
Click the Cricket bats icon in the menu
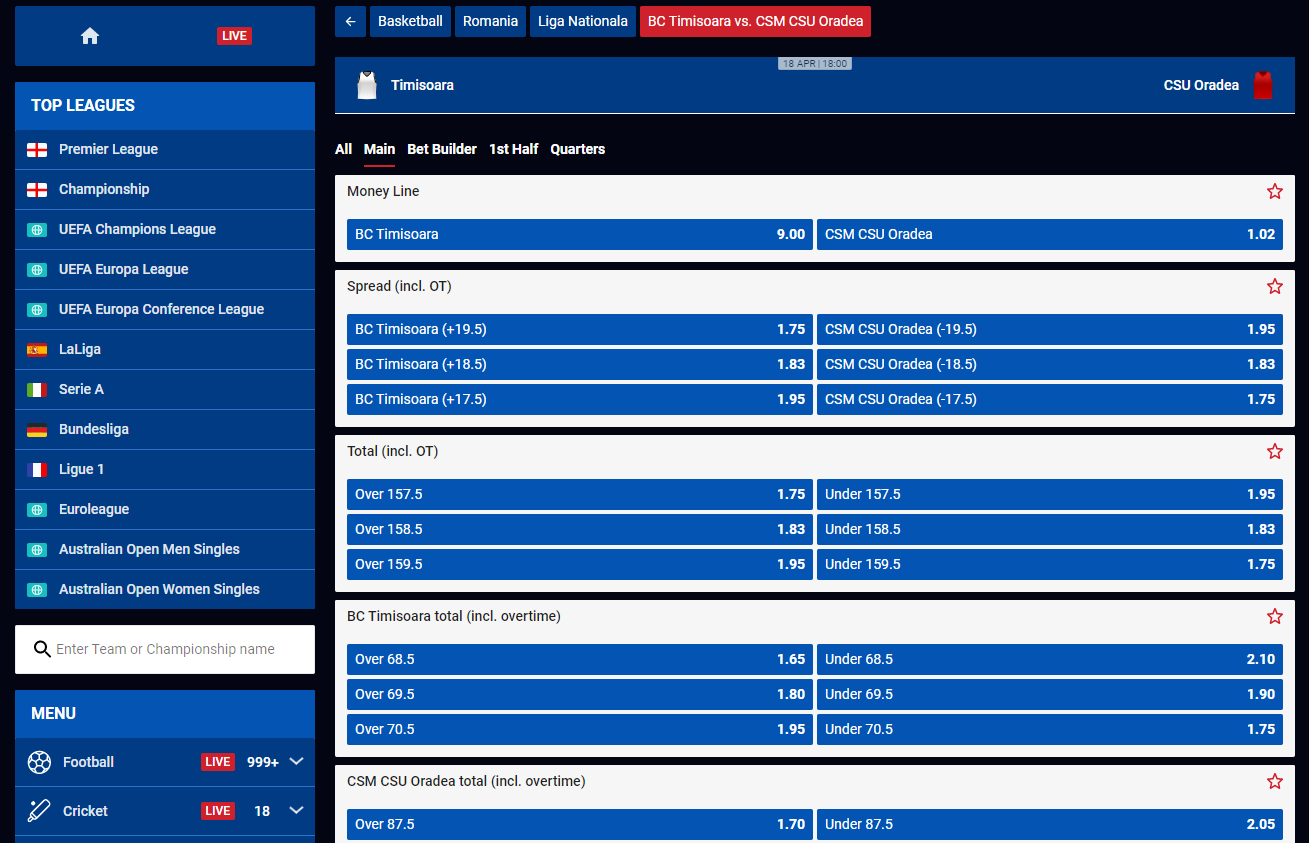tap(40, 811)
